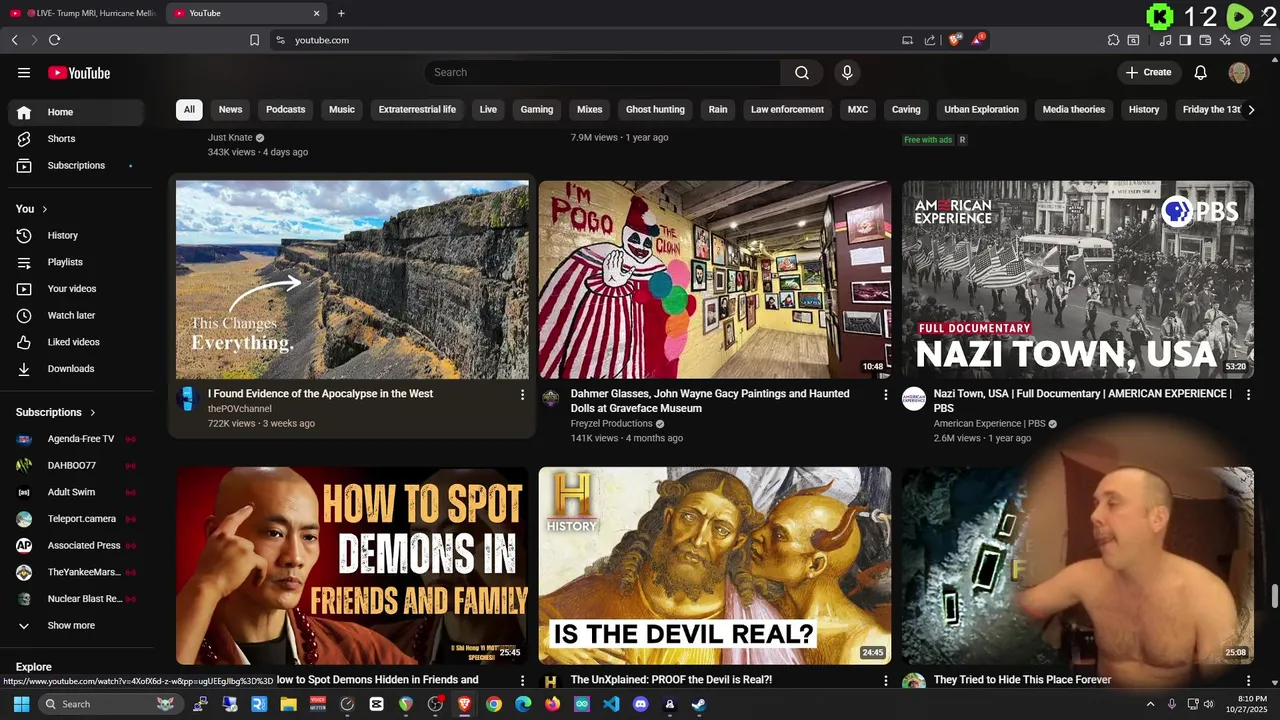Open thePOVchannel channel link

click(x=240, y=409)
